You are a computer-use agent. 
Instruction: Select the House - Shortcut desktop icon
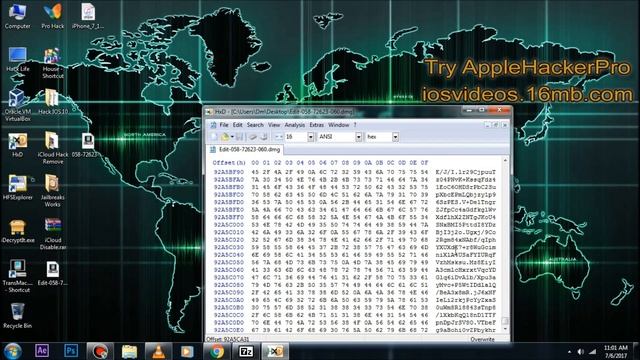point(53,63)
